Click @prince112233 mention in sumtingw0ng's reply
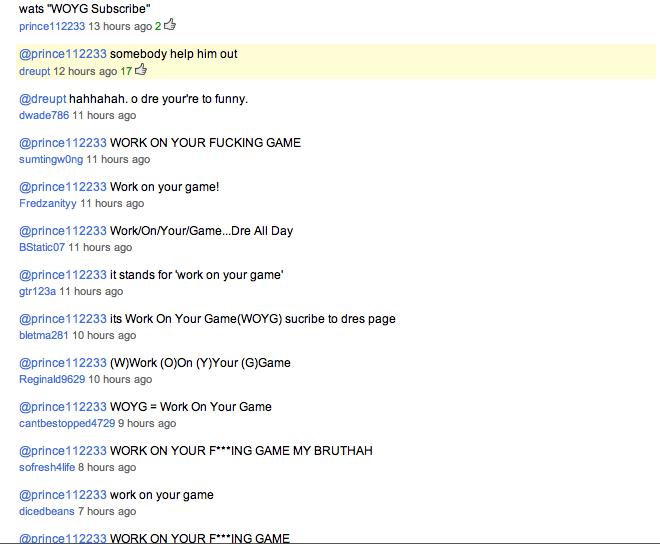The height and width of the screenshot is (544, 660). (x=62, y=143)
